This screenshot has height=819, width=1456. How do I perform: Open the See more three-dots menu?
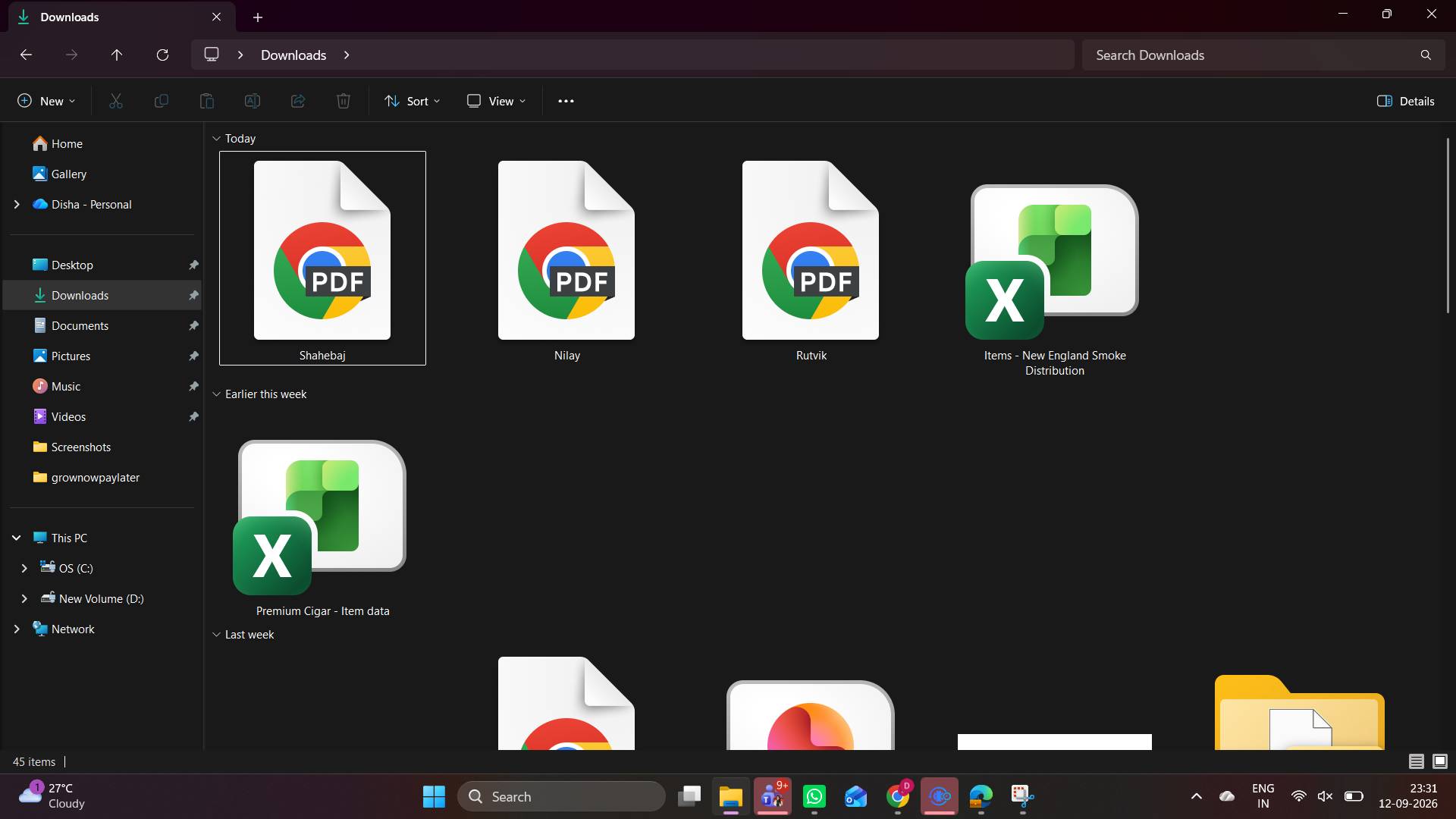[566, 101]
